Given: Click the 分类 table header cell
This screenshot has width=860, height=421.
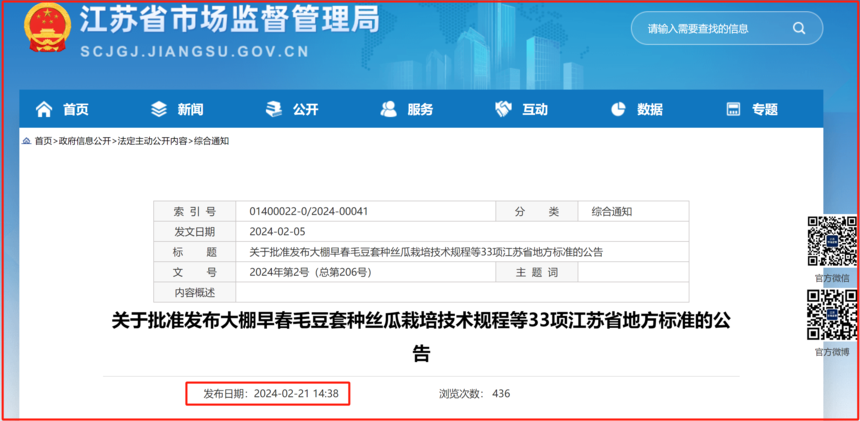Looking at the screenshot, I should 537,212.
